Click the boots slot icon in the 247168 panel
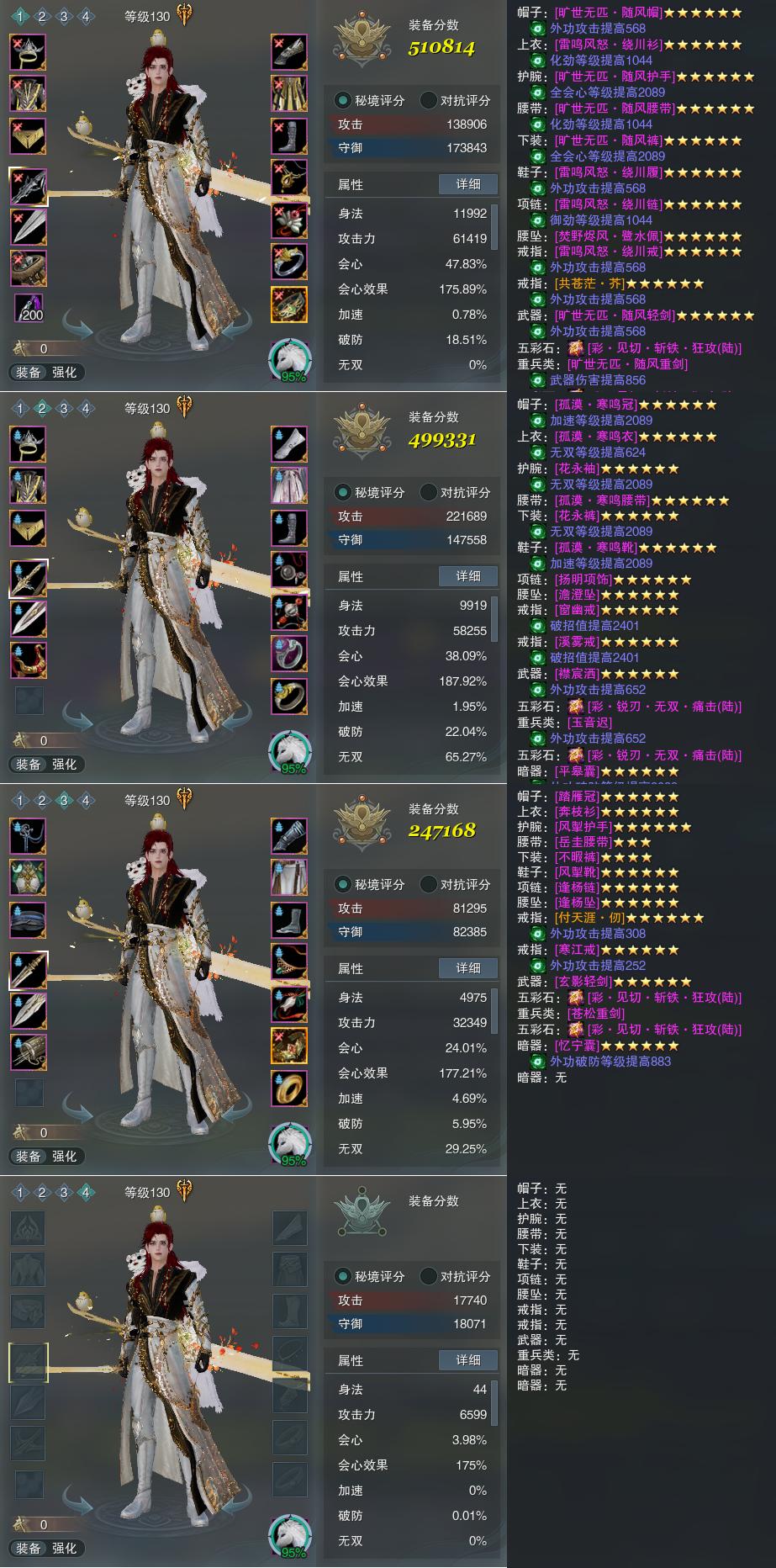 [x=289, y=920]
